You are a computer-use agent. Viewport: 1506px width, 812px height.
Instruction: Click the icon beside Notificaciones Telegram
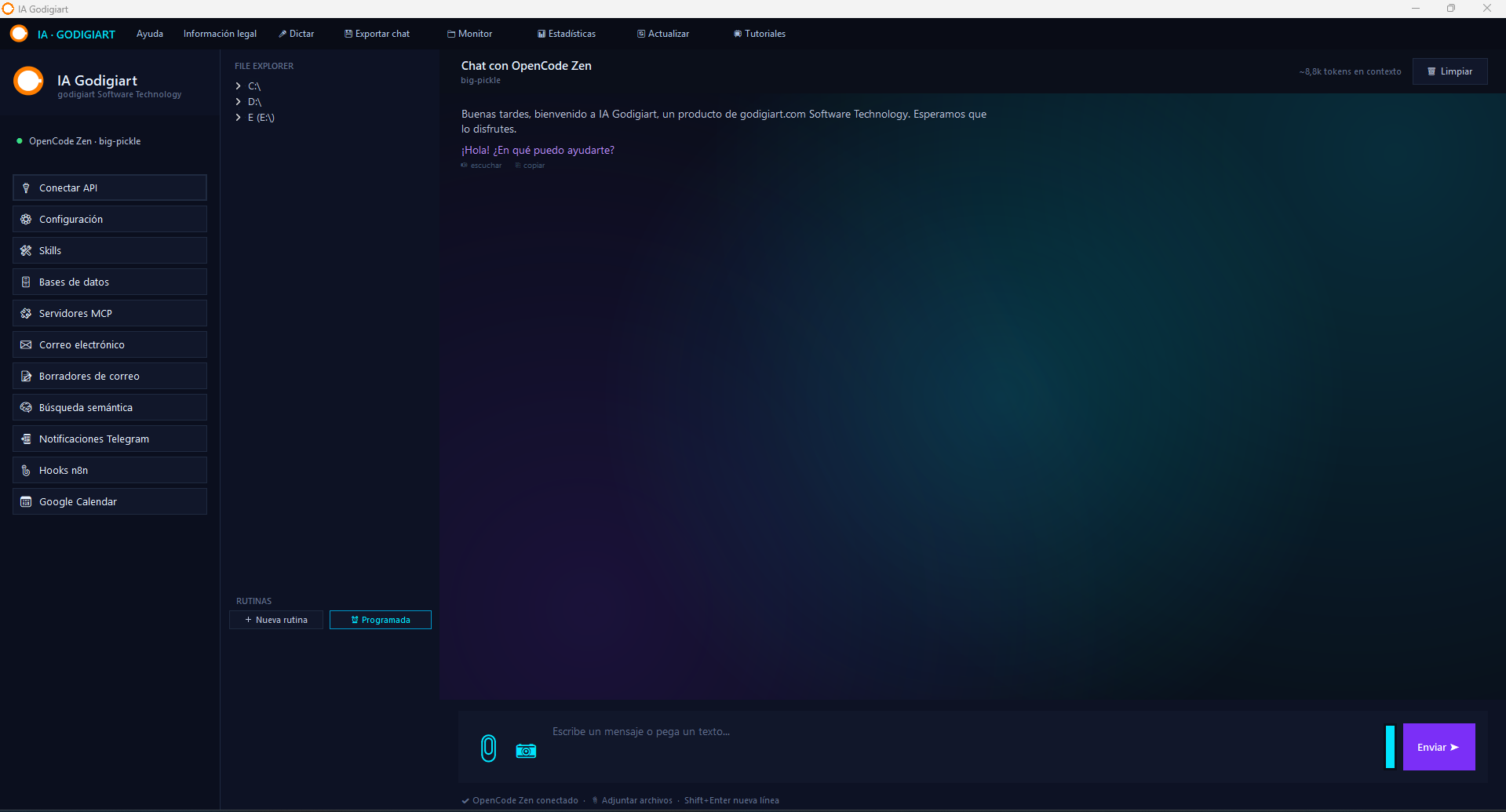[x=26, y=439]
